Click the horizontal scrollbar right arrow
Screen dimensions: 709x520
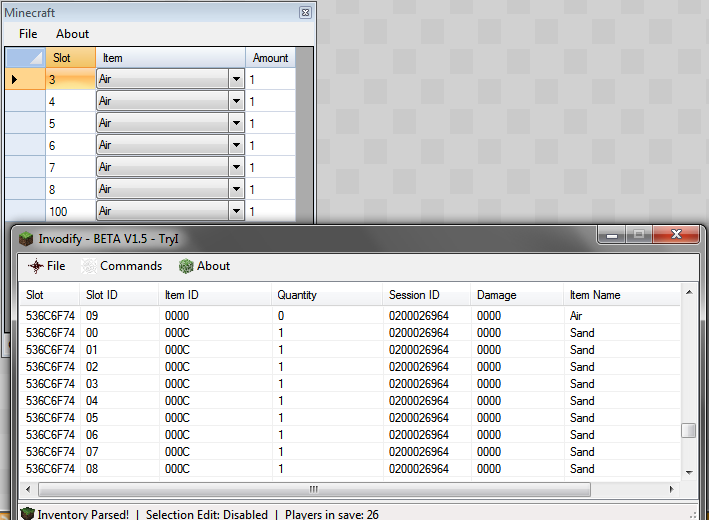pos(671,489)
